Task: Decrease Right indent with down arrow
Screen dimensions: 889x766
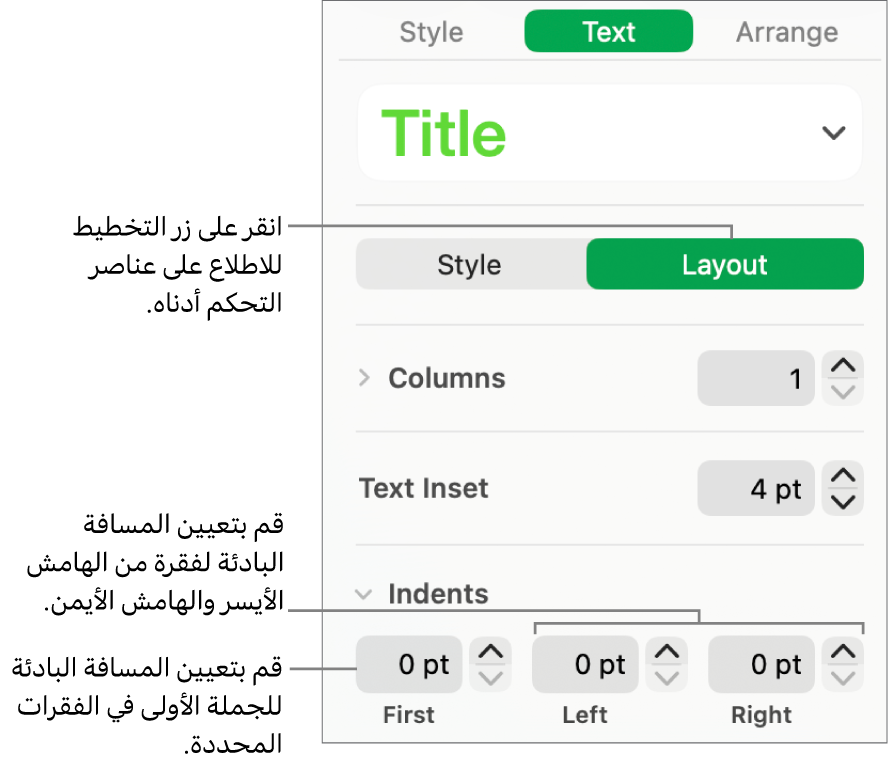Action: [x=844, y=677]
